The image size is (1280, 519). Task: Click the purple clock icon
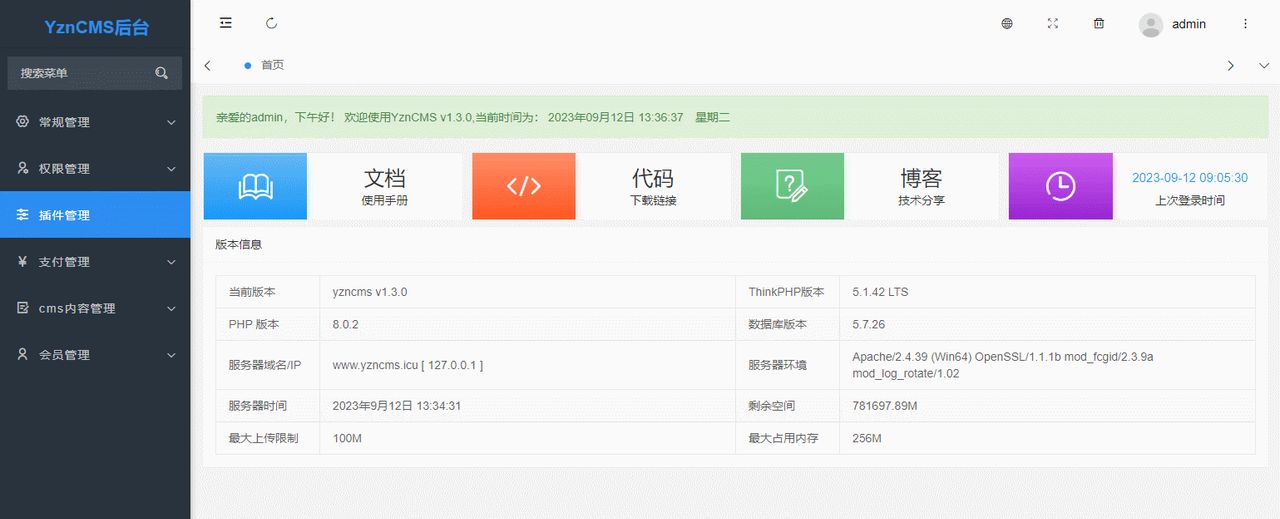point(1060,186)
